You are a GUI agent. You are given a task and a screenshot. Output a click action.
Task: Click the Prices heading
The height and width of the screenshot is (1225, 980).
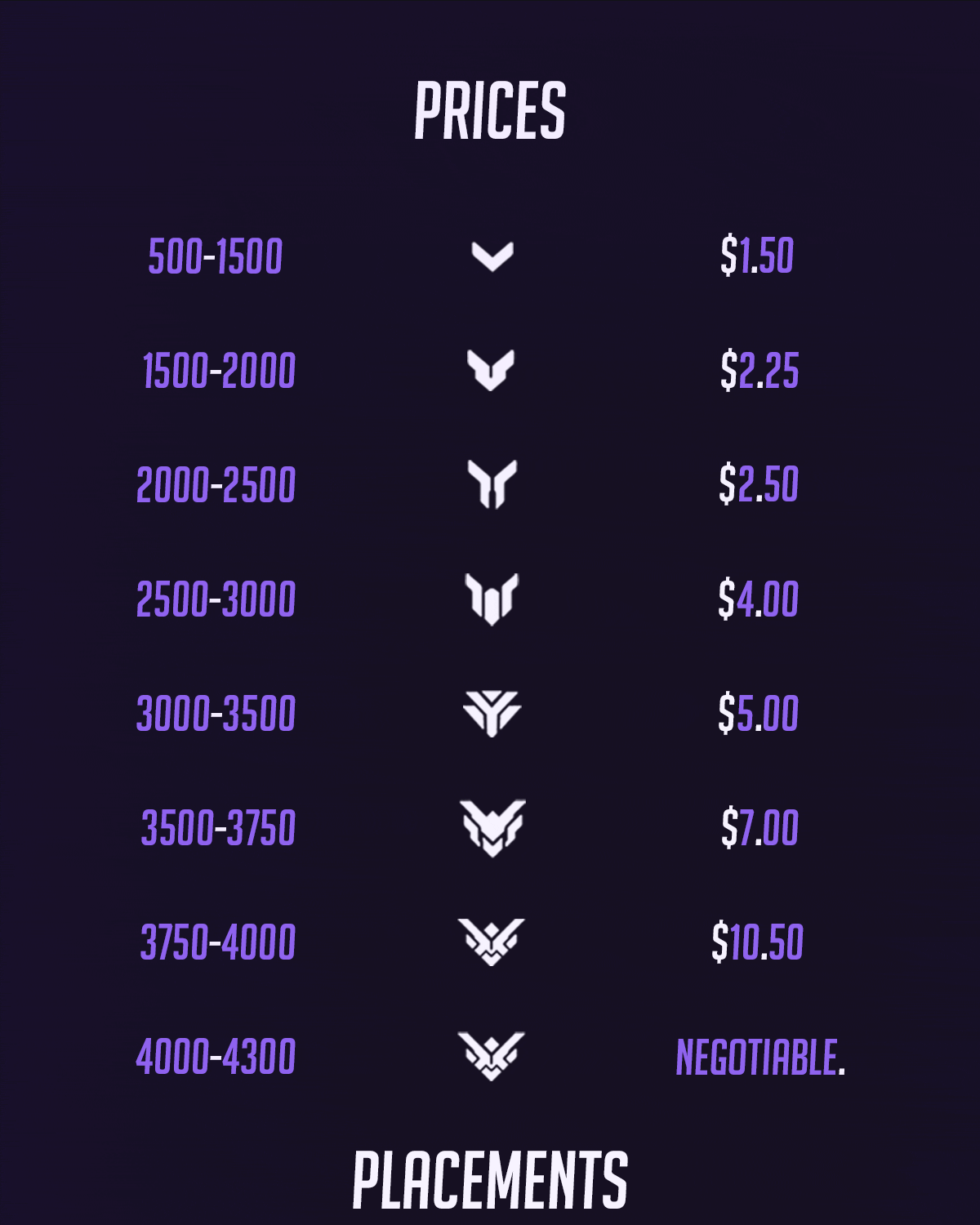click(x=490, y=110)
